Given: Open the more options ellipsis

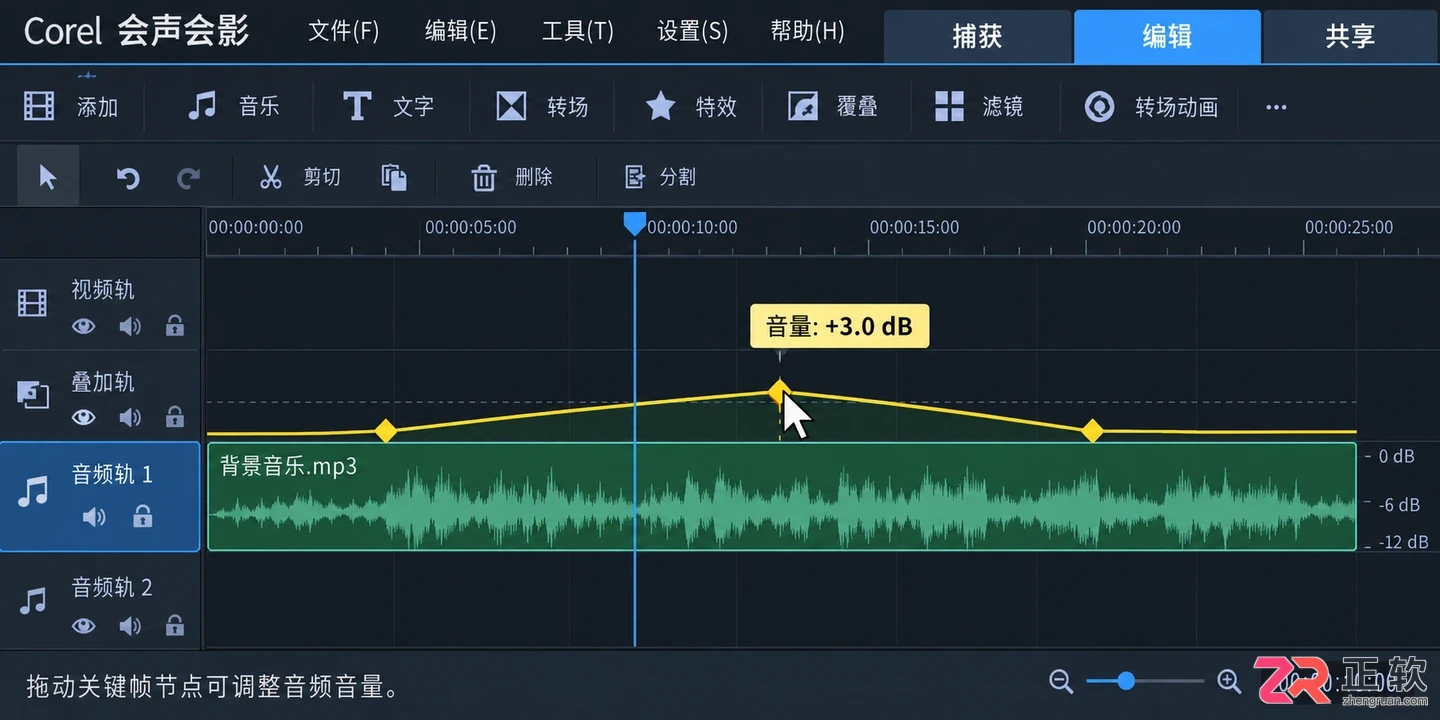Looking at the screenshot, I should point(1276,107).
